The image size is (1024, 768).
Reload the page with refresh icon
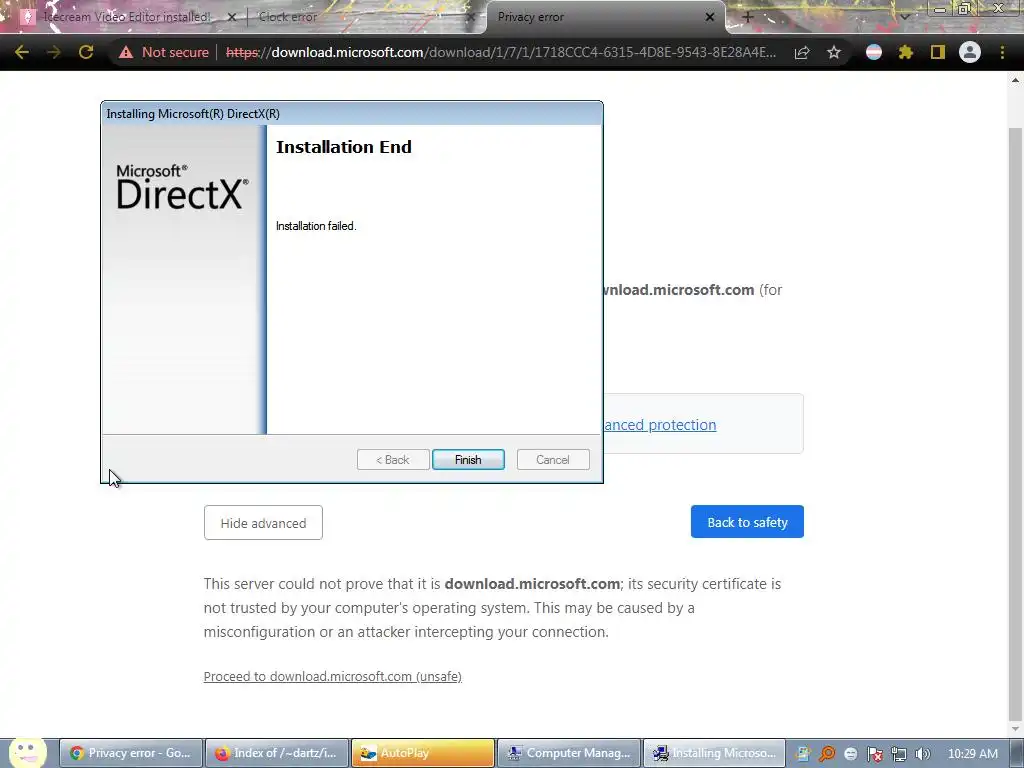(86, 52)
